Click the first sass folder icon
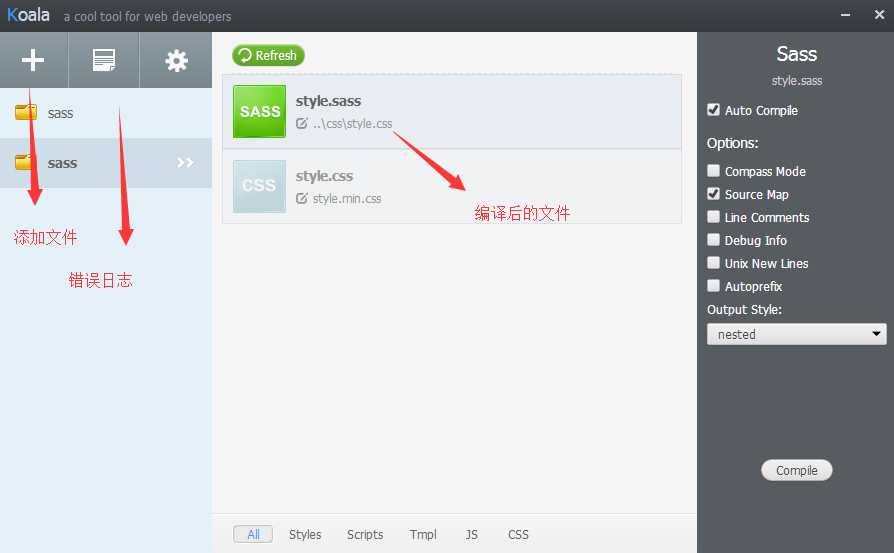This screenshot has width=894, height=553. click(x=26, y=112)
